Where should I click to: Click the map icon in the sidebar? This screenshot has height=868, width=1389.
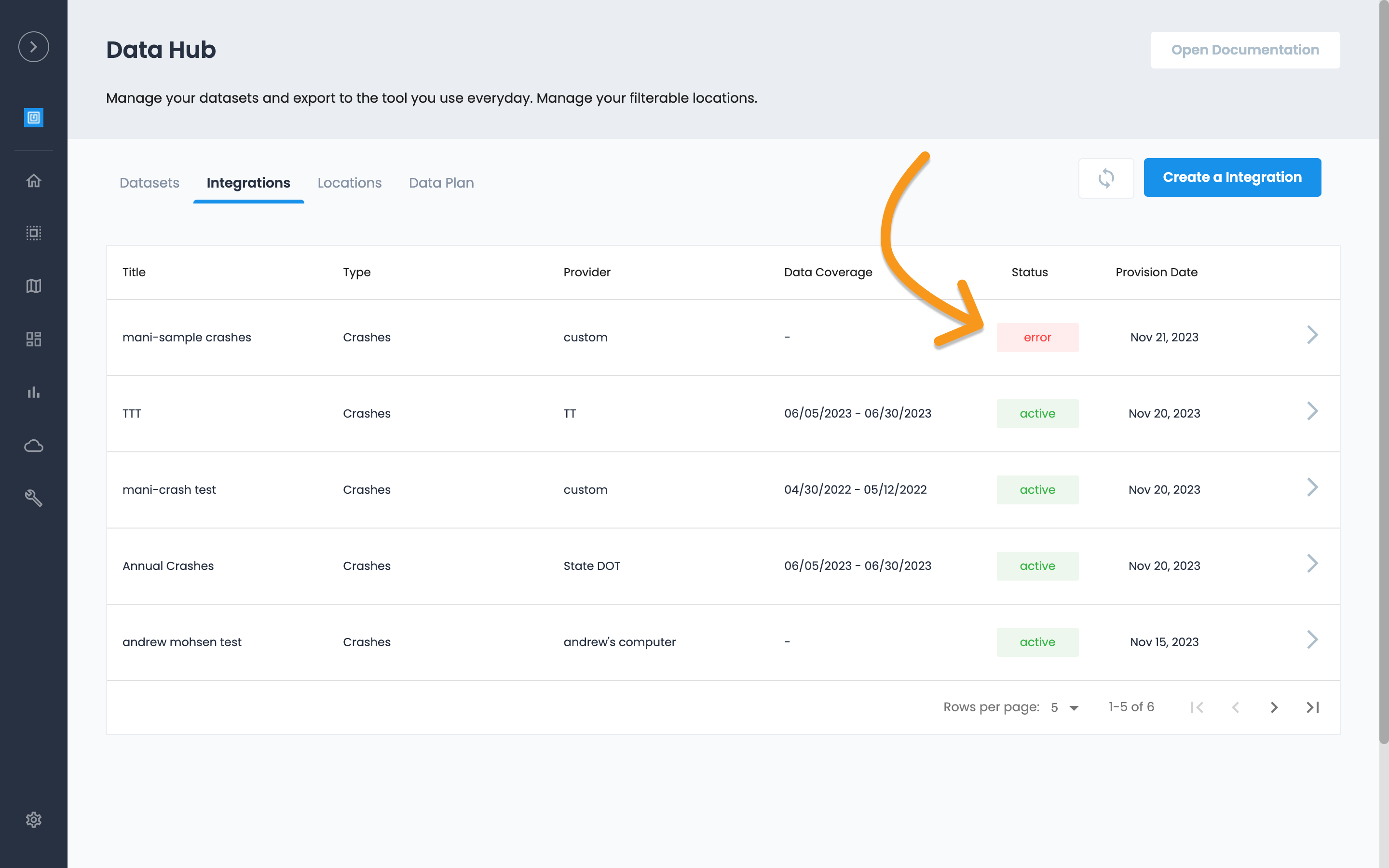33,286
